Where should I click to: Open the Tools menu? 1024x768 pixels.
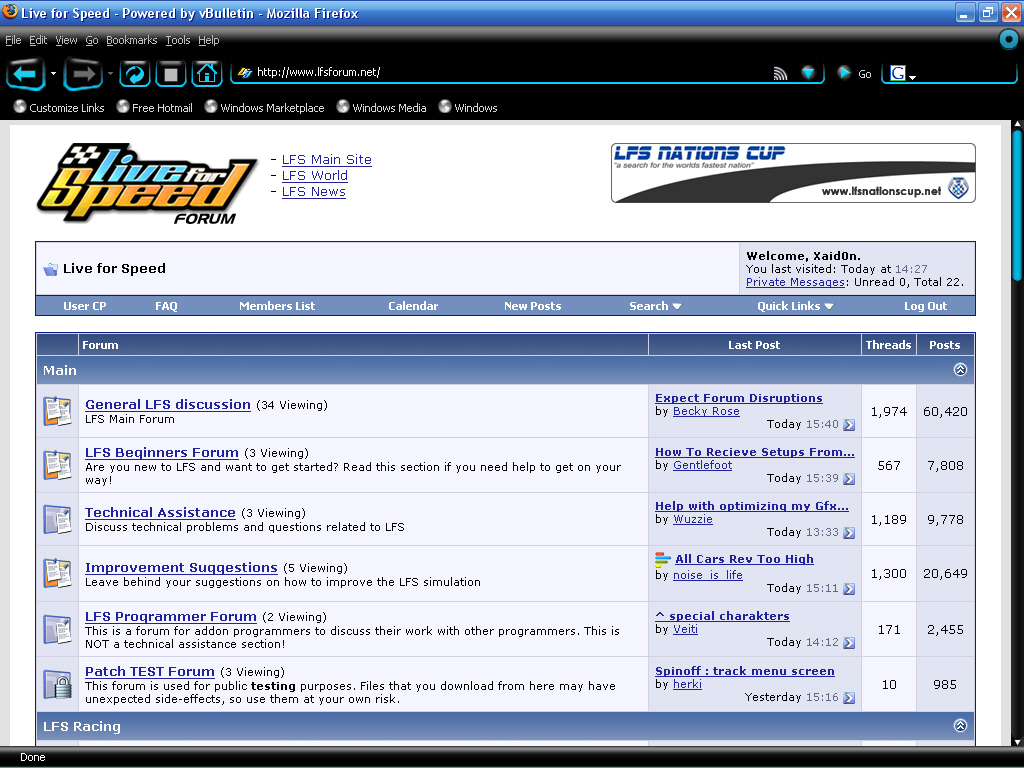178,40
